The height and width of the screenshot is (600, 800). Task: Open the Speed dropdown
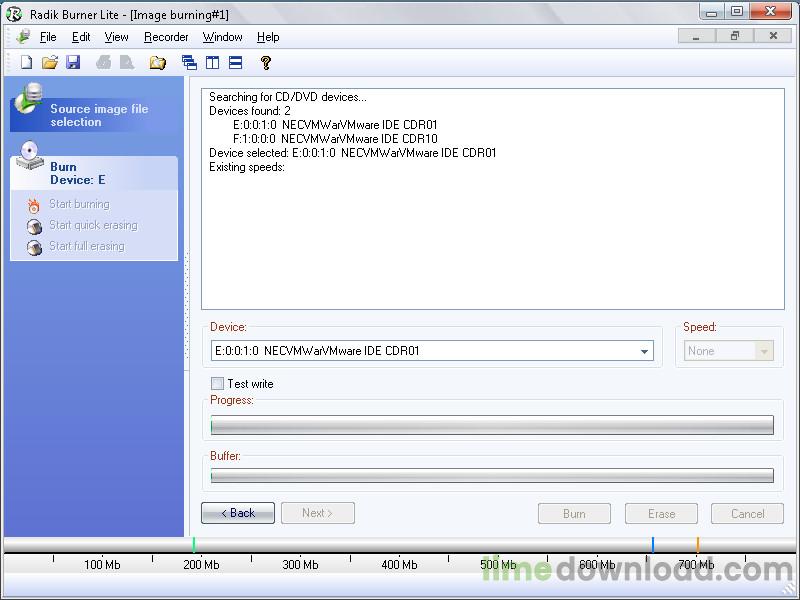765,351
